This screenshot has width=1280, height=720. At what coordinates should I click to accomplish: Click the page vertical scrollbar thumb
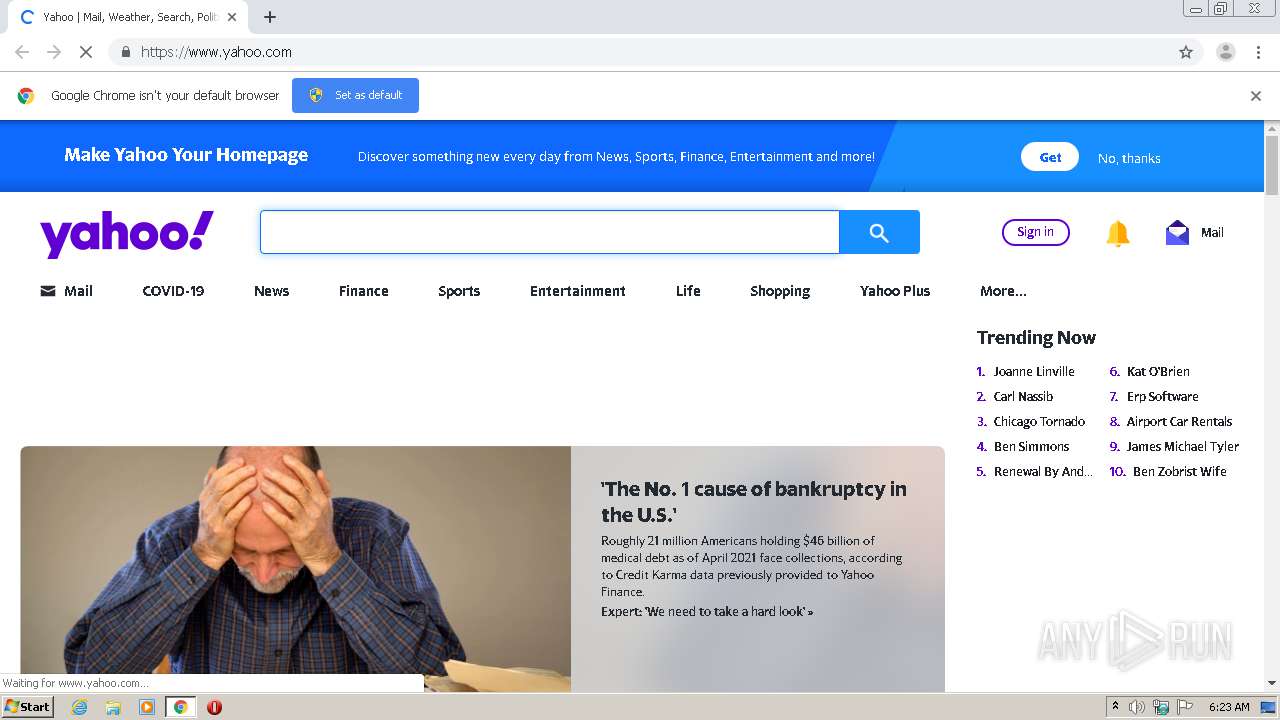tap(1272, 164)
